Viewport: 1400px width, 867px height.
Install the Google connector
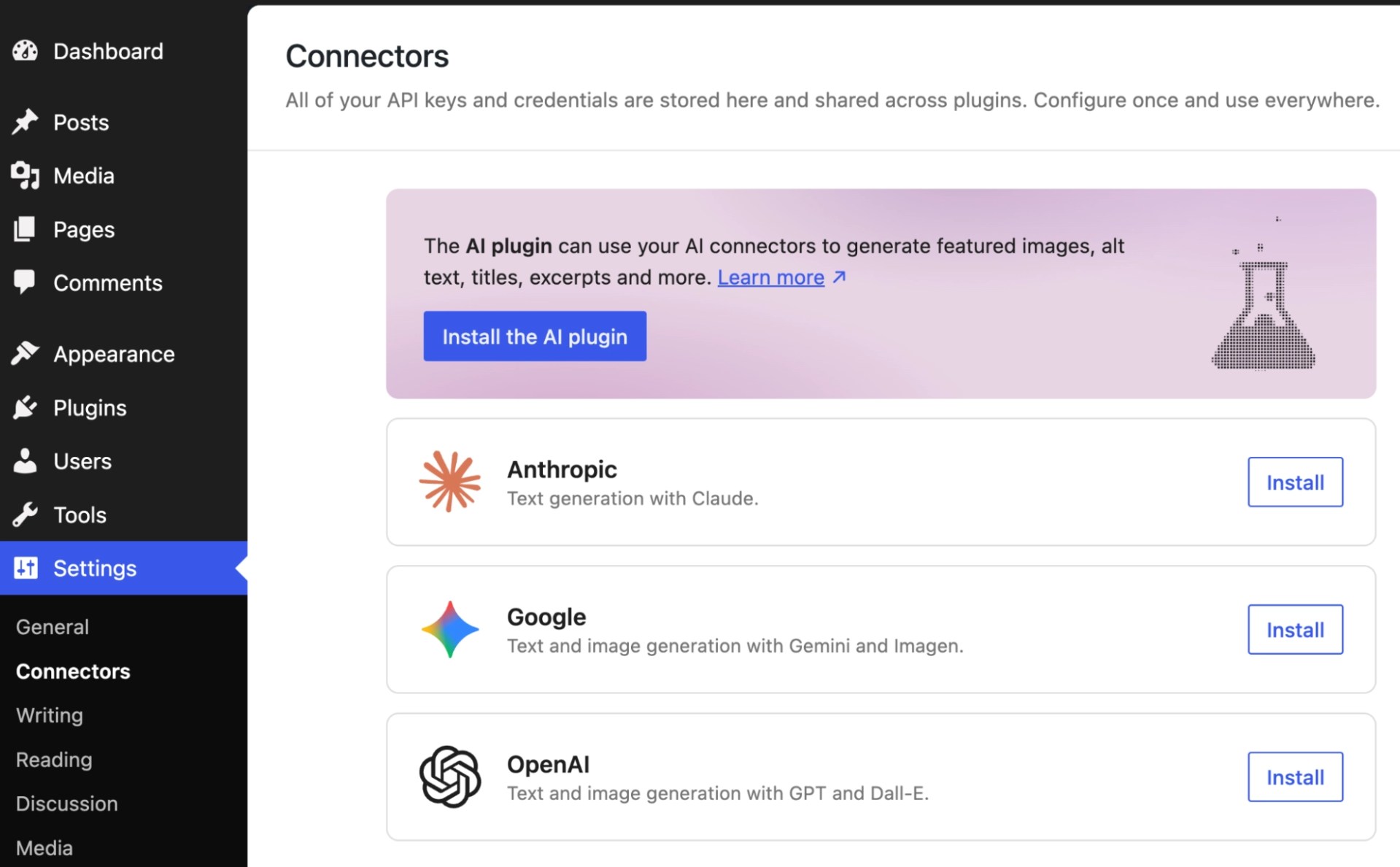coord(1295,629)
